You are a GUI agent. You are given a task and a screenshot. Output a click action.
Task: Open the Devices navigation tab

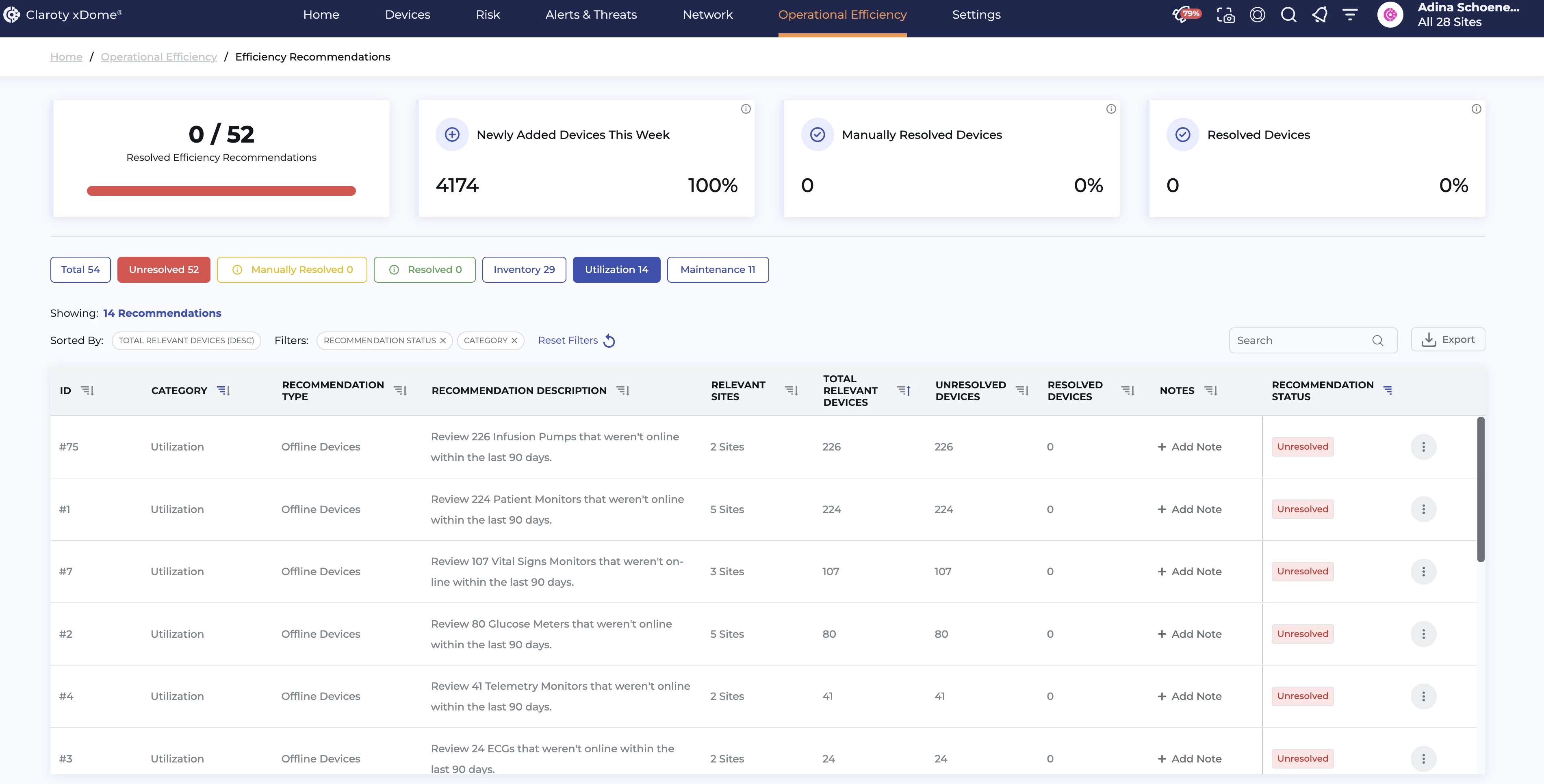click(407, 15)
